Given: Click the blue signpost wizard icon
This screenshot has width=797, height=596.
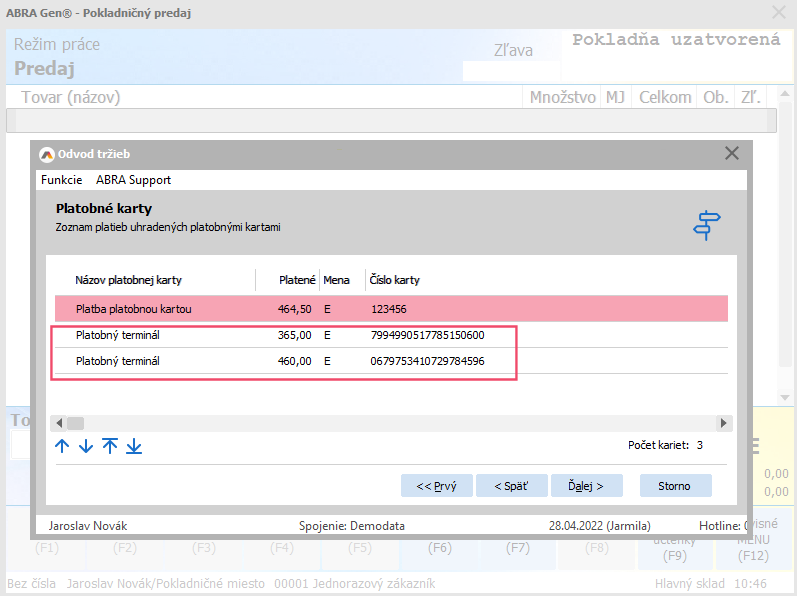Looking at the screenshot, I should click(707, 225).
